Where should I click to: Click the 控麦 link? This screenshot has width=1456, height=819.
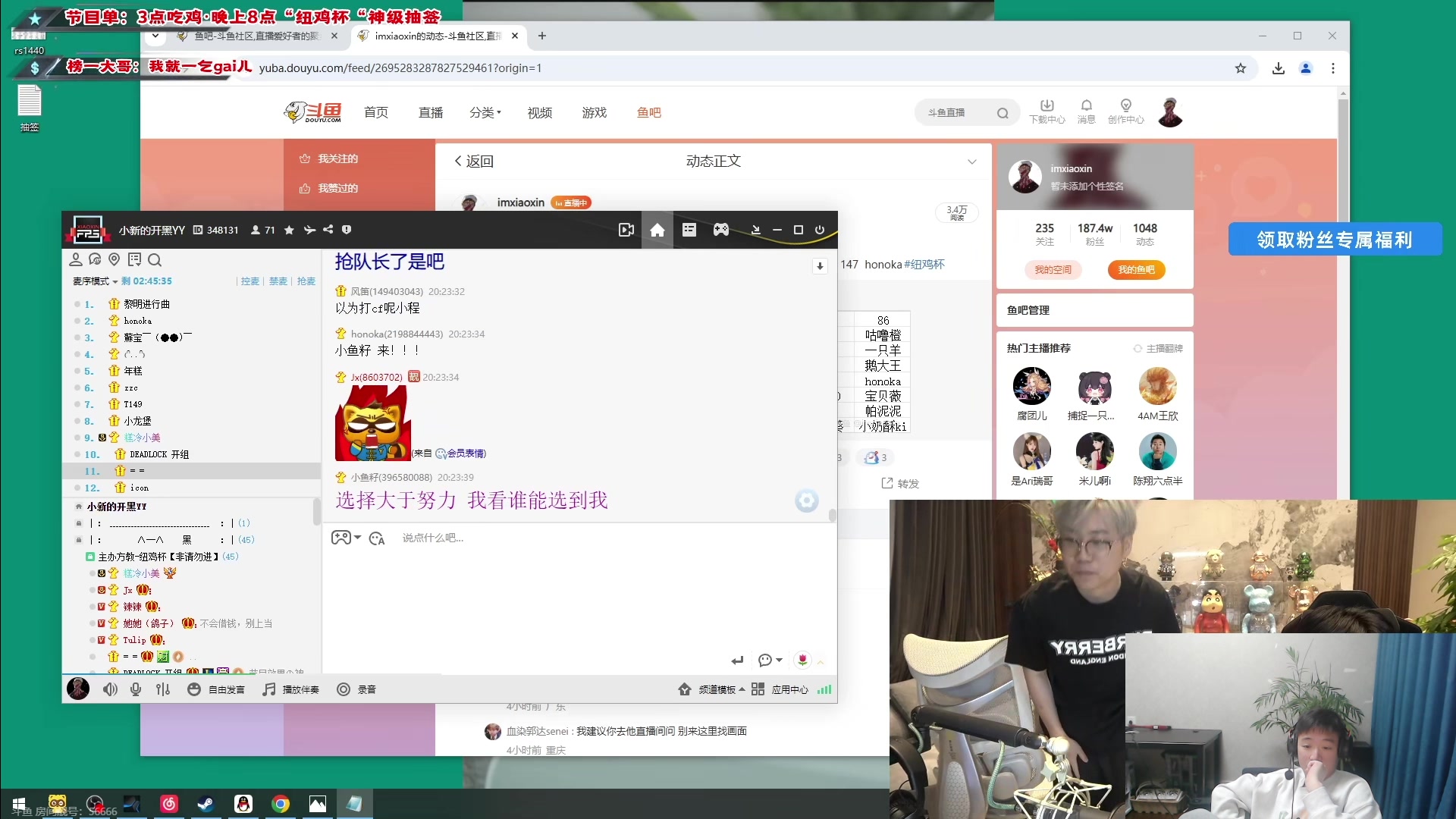(x=250, y=281)
